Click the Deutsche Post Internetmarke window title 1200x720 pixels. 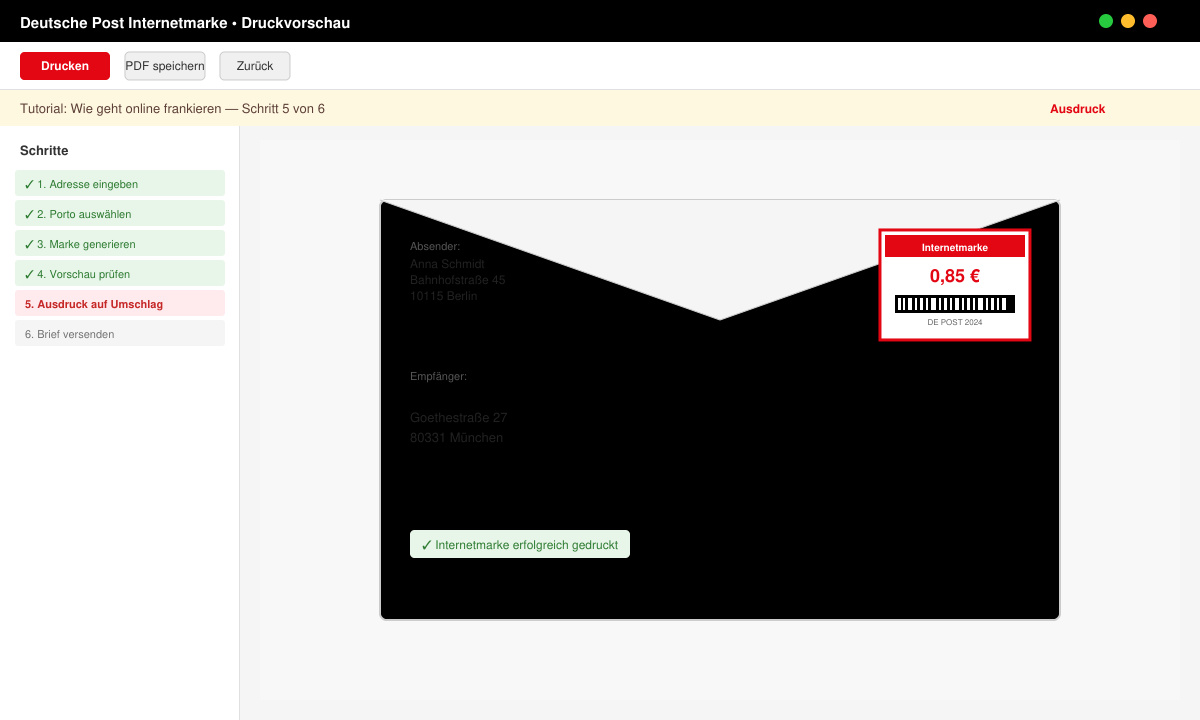point(185,22)
